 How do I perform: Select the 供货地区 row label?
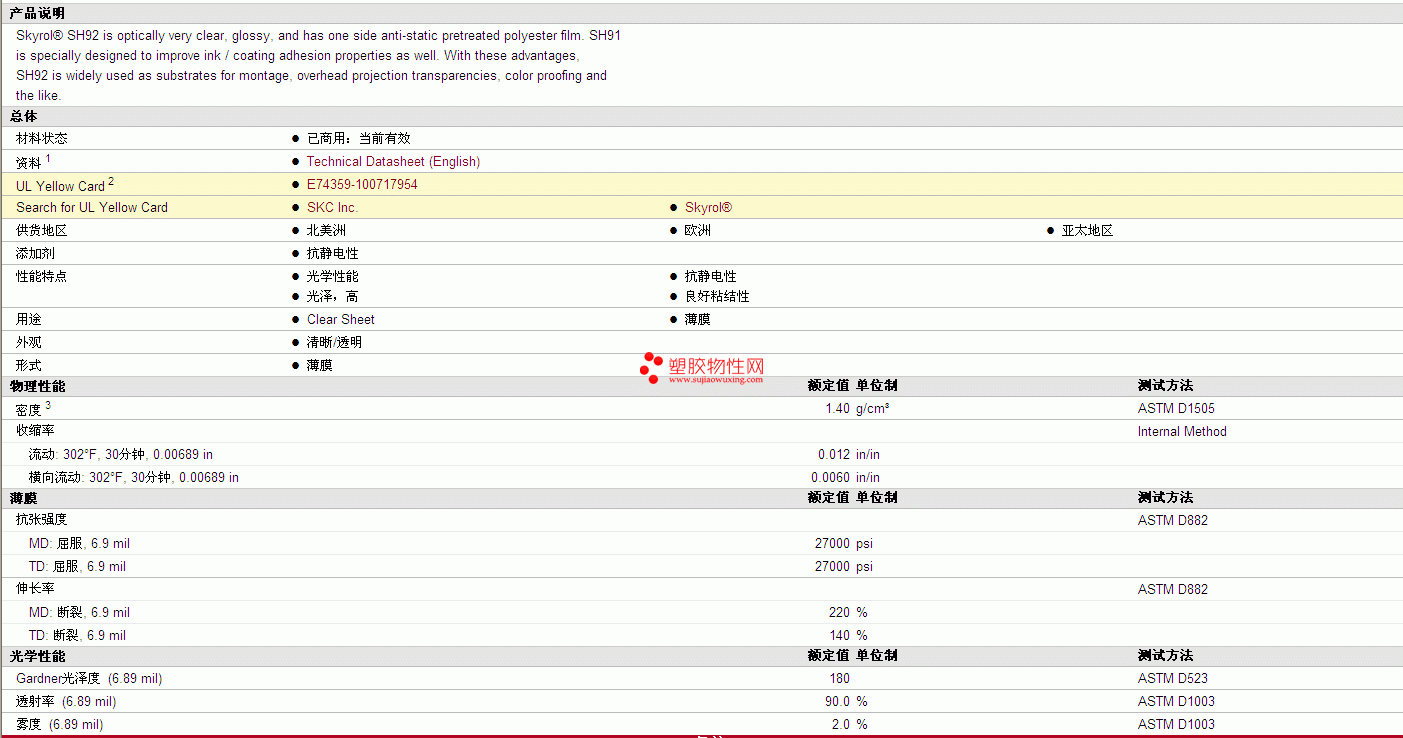point(42,230)
